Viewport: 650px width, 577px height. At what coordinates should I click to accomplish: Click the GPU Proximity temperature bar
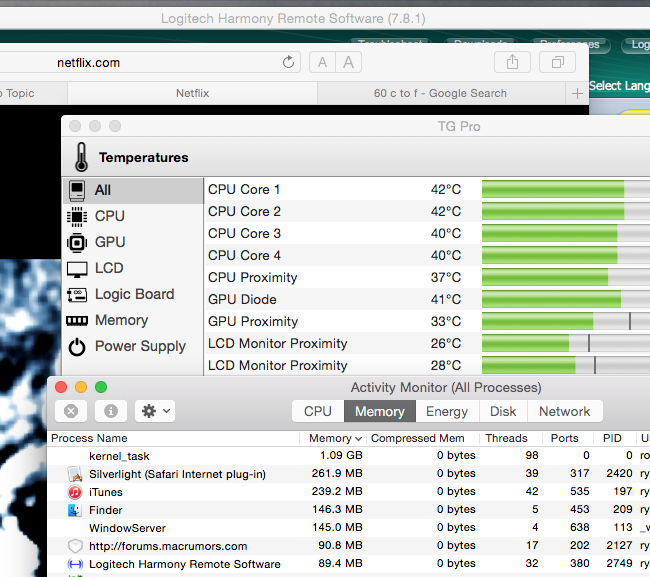(x=566, y=321)
